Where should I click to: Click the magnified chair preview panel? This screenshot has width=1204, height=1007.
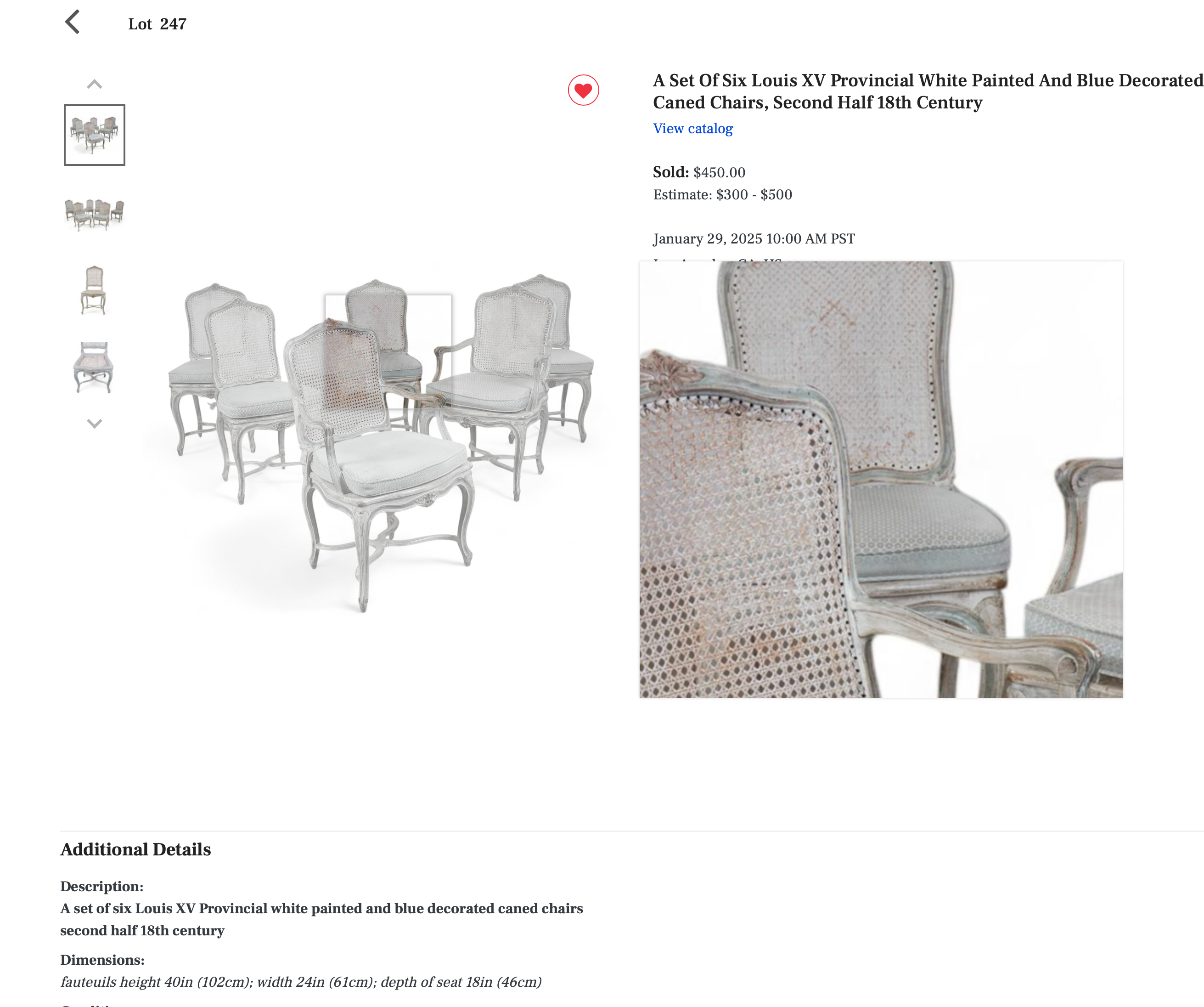881,480
